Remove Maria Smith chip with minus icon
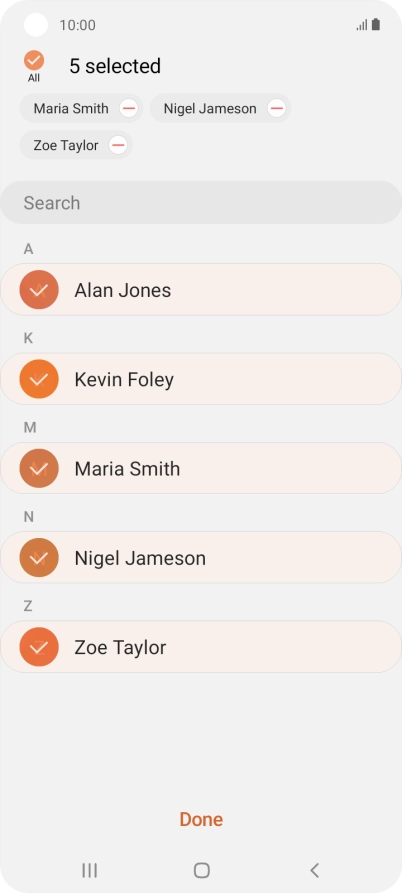402x893 pixels. point(129,108)
